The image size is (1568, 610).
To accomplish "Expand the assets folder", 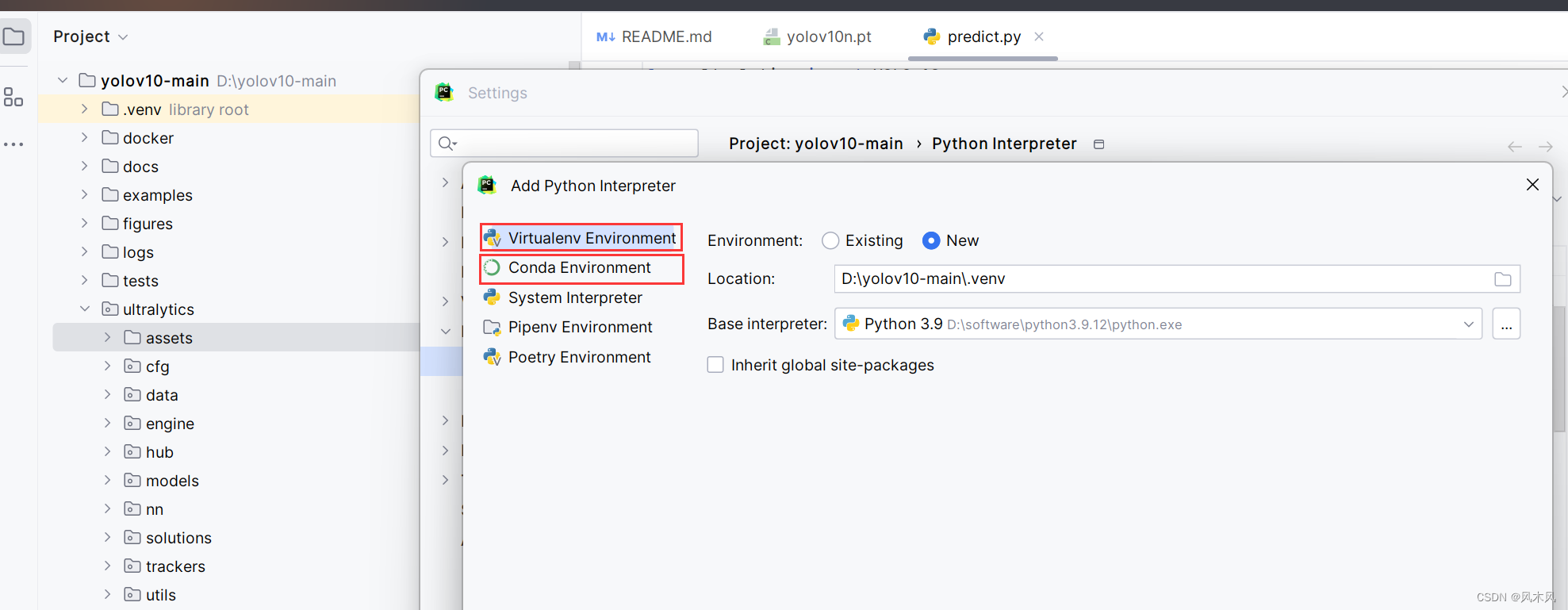I will coord(107,337).
